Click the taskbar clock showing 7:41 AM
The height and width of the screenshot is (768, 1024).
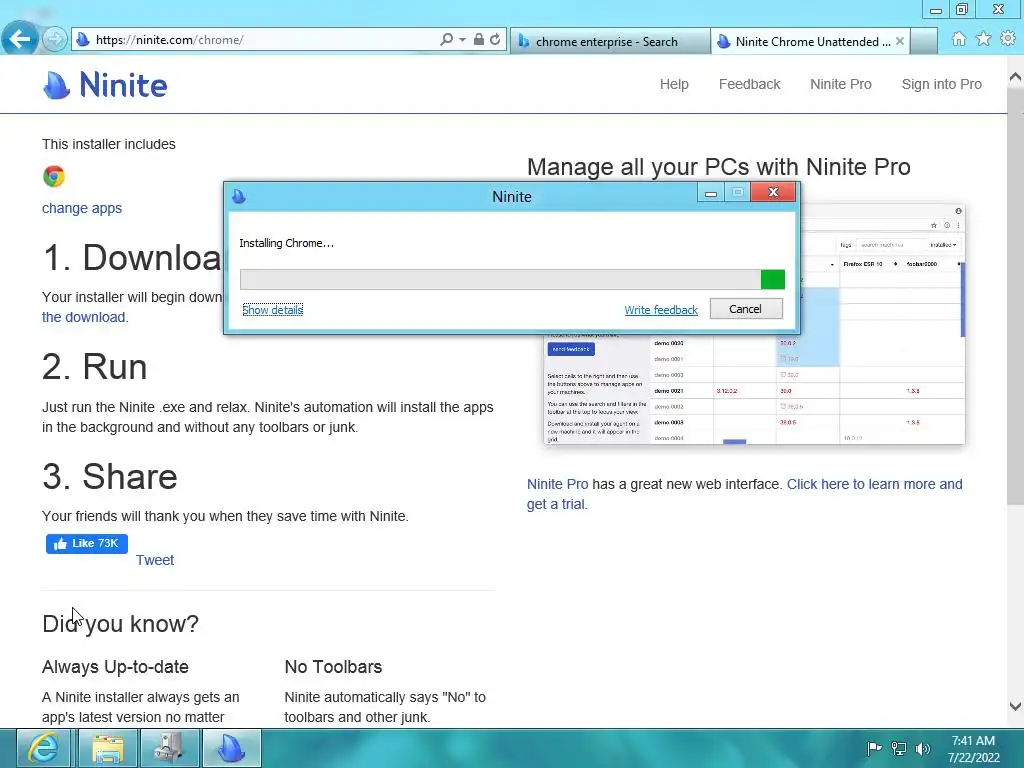pyautogui.click(x=973, y=749)
